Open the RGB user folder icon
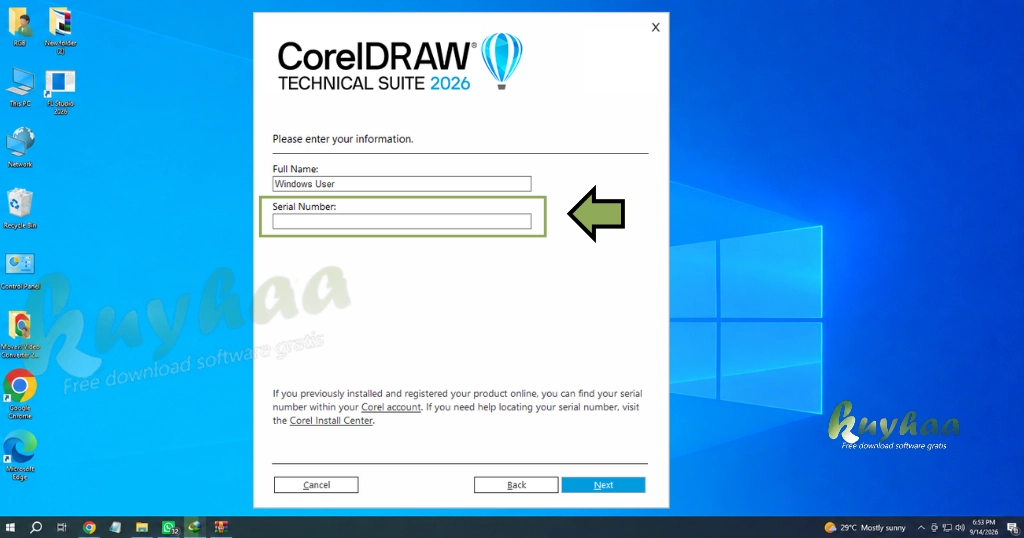Screen dimensions: 1024x538 click(x=20, y=27)
